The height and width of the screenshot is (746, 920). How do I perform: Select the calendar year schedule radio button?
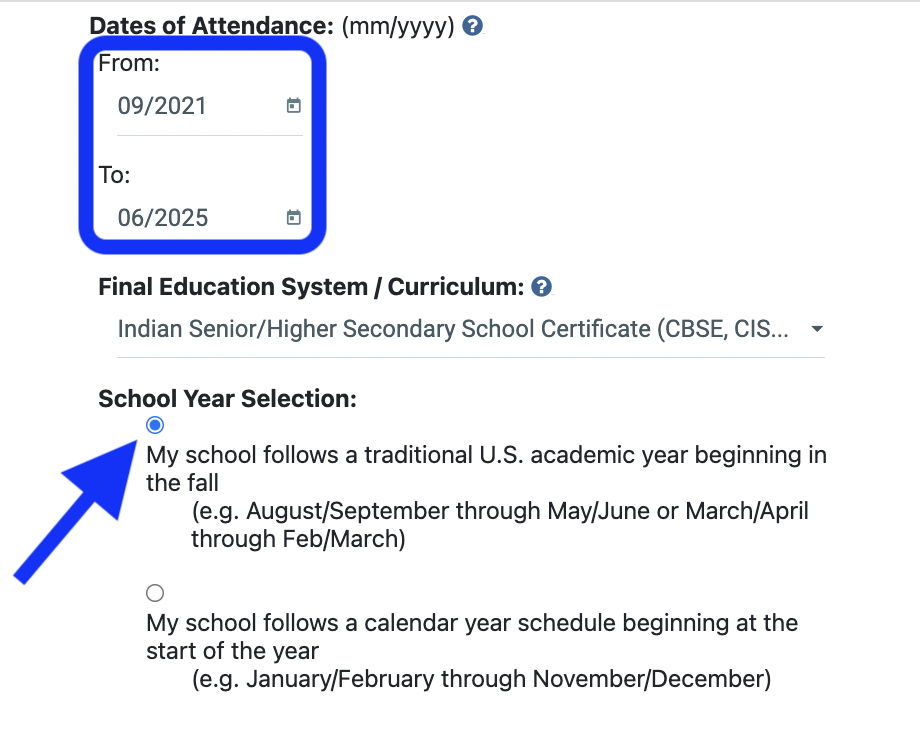point(155,593)
